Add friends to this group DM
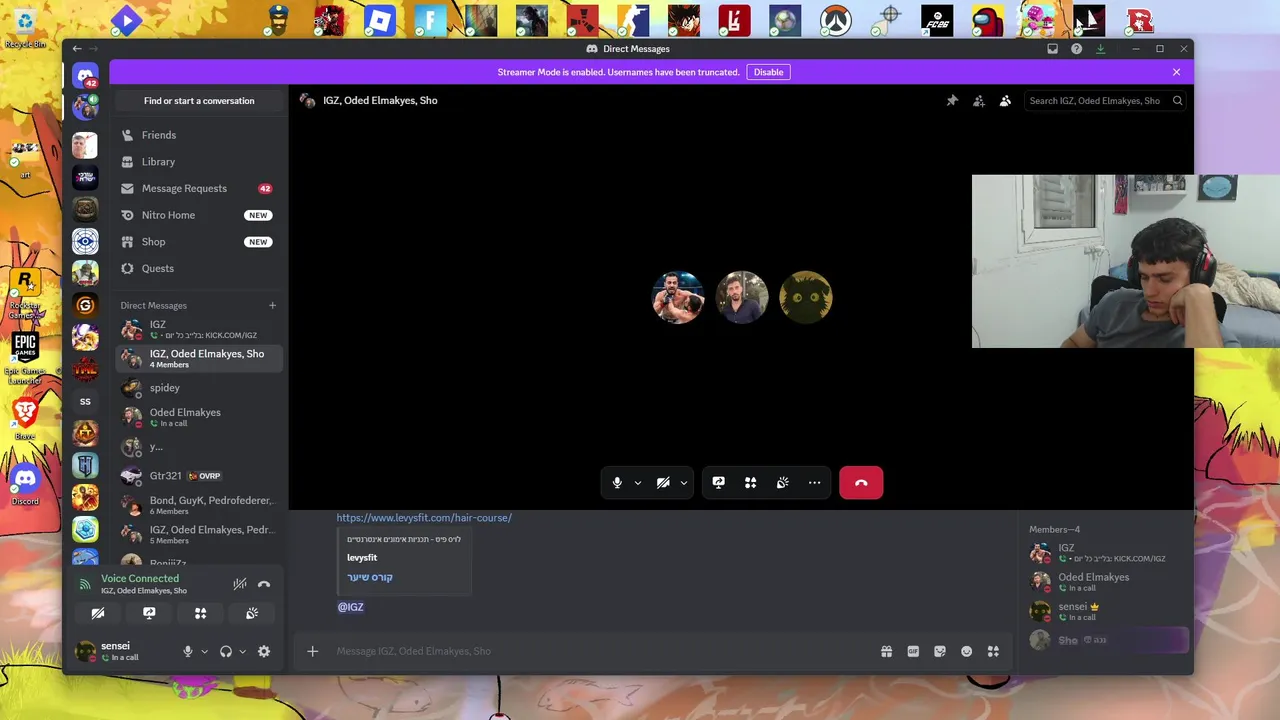The image size is (1280, 720). point(979,101)
